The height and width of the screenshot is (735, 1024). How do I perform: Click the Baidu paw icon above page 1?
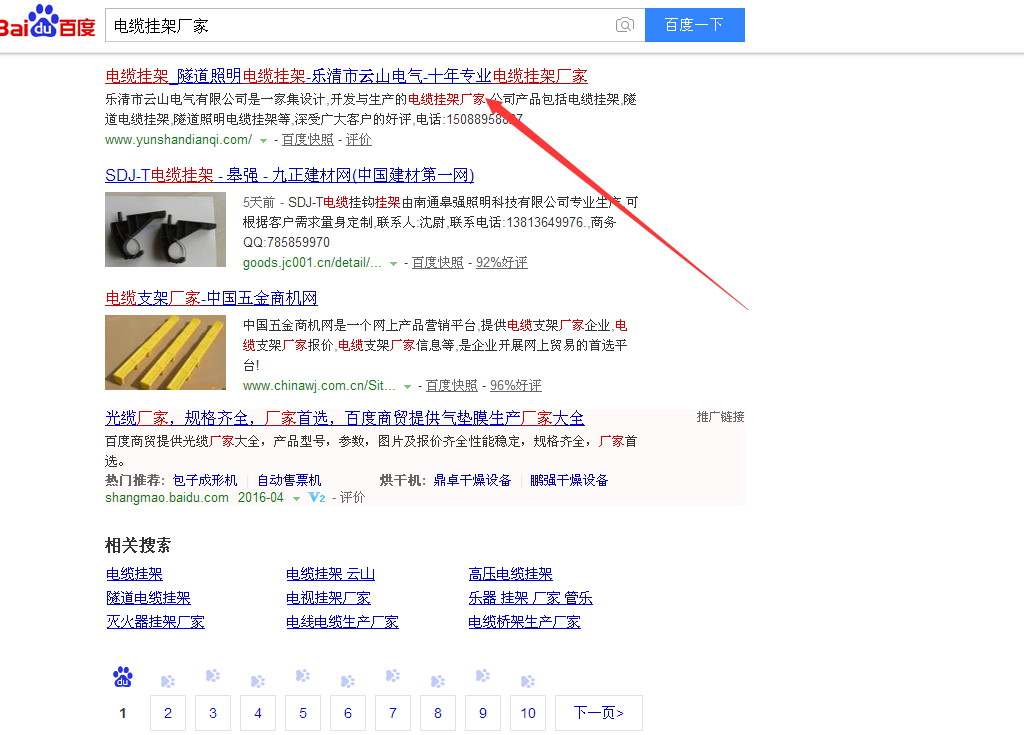pyautogui.click(x=123, y=677)
